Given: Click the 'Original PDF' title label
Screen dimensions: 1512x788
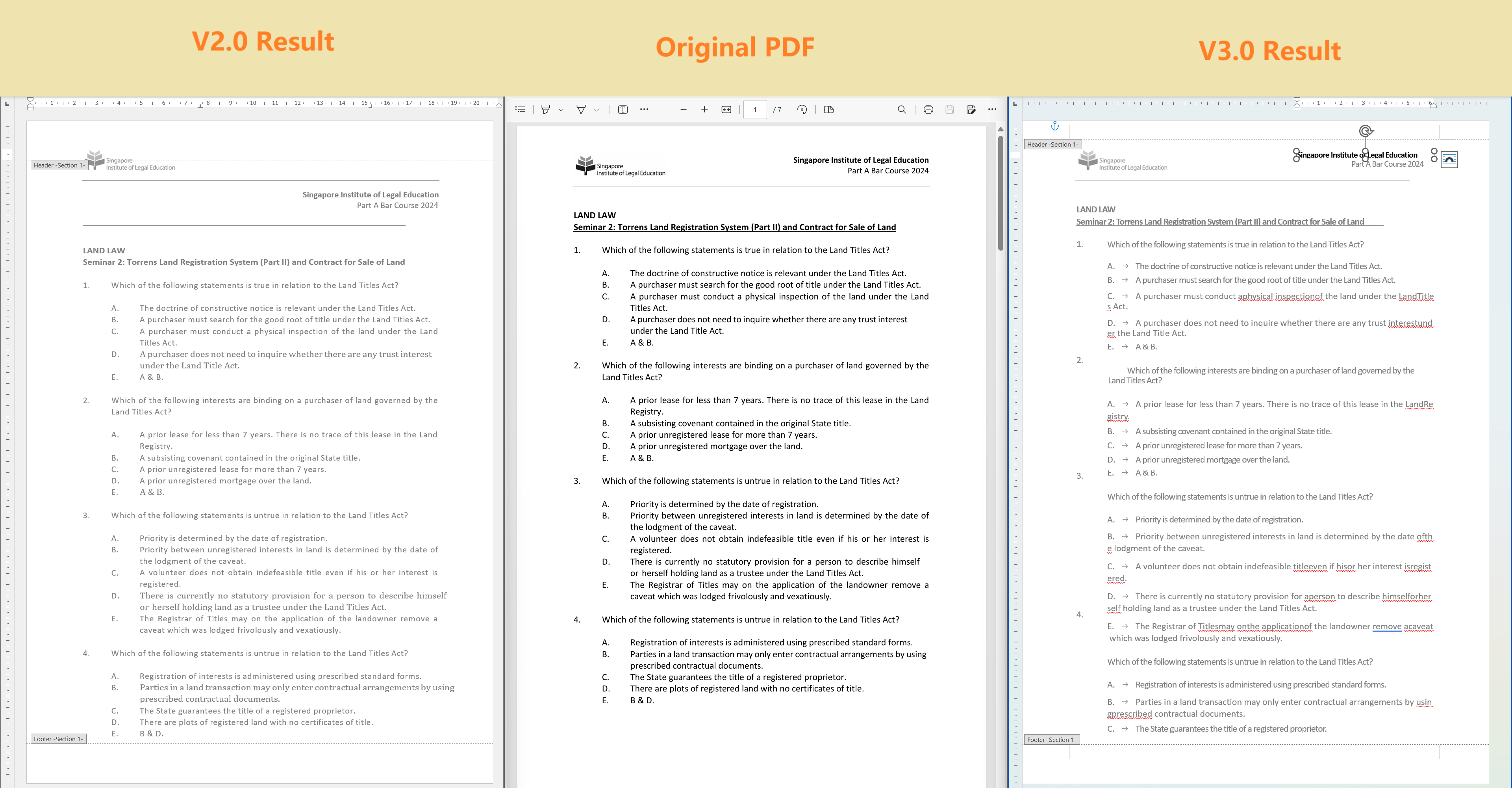Looking at the screenshot, I should 735,48.
